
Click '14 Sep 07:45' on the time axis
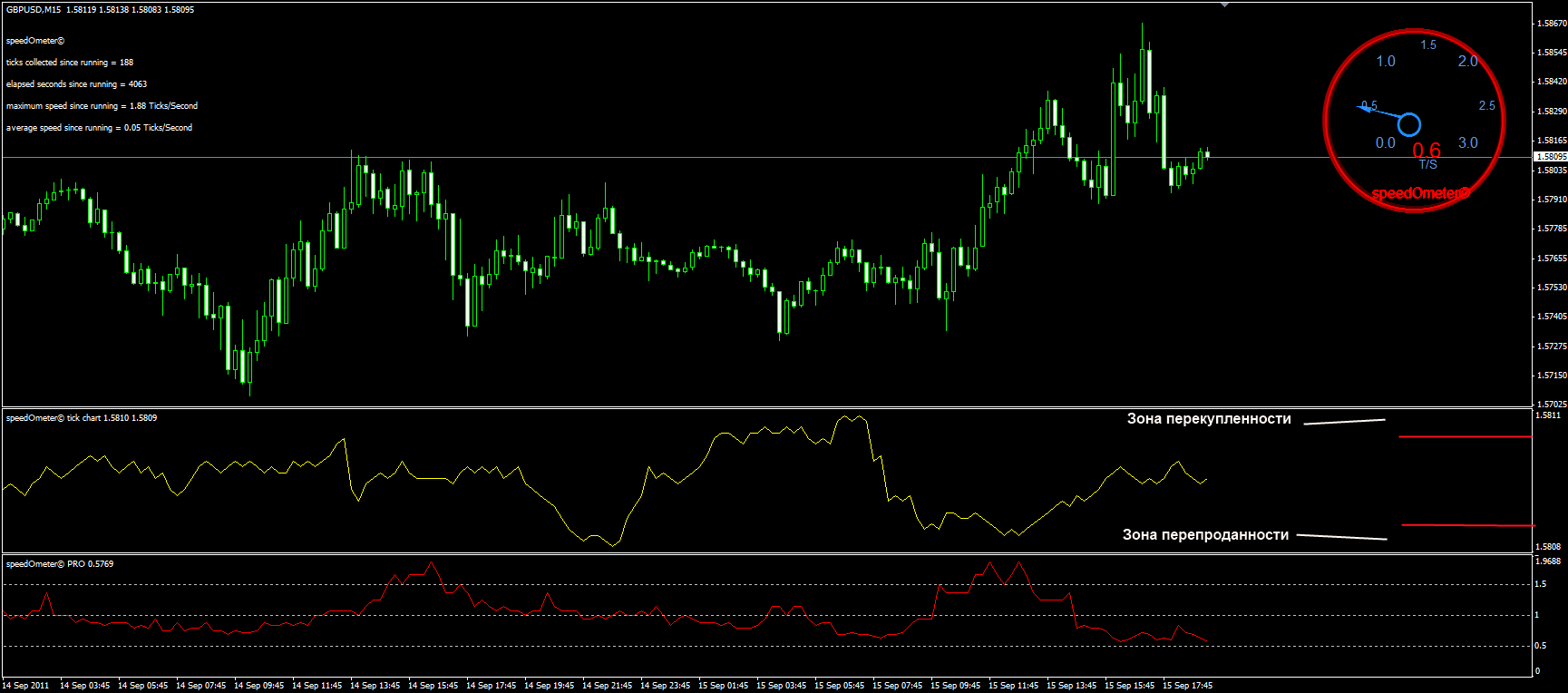click(x=200, y=686)
